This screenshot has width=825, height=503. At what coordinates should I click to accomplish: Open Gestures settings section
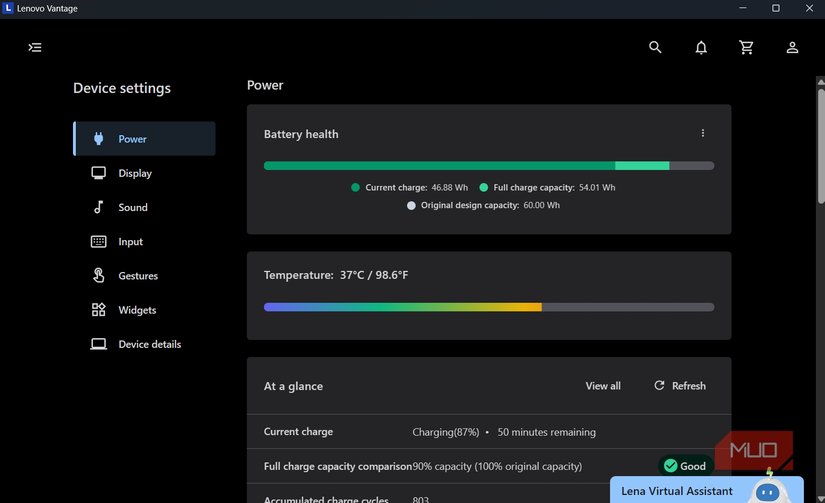tap(138, 276)
